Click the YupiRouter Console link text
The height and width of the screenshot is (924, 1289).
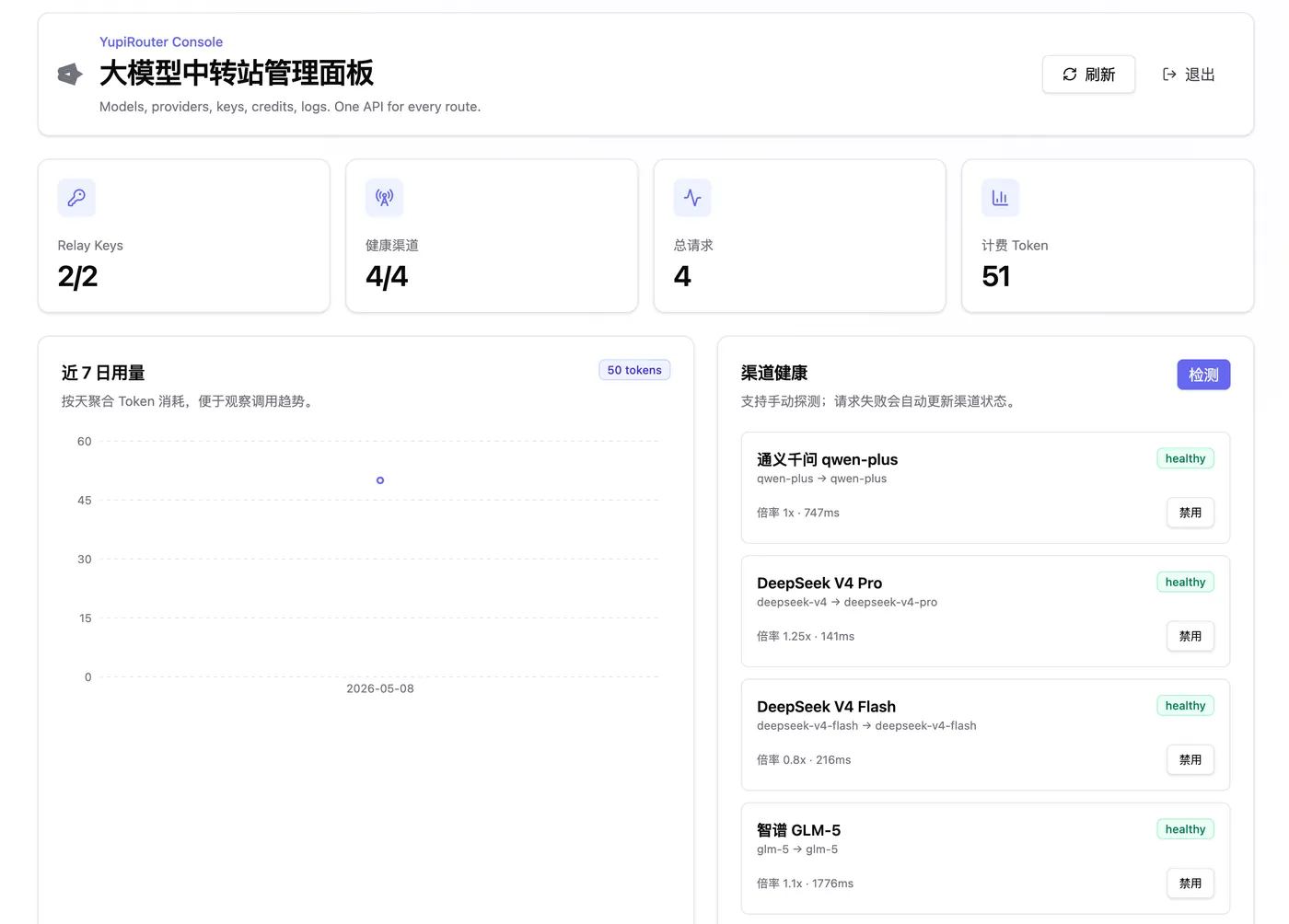(x=161, y=41)
